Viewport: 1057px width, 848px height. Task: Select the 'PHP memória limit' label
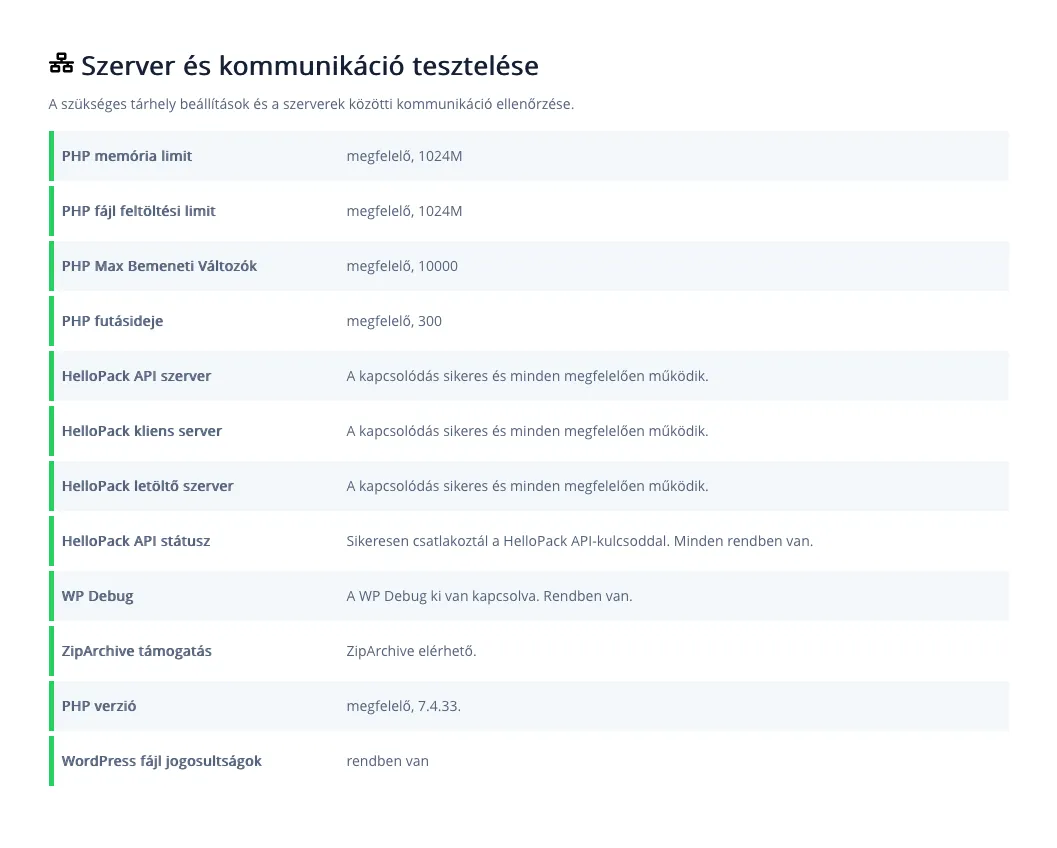127,156
